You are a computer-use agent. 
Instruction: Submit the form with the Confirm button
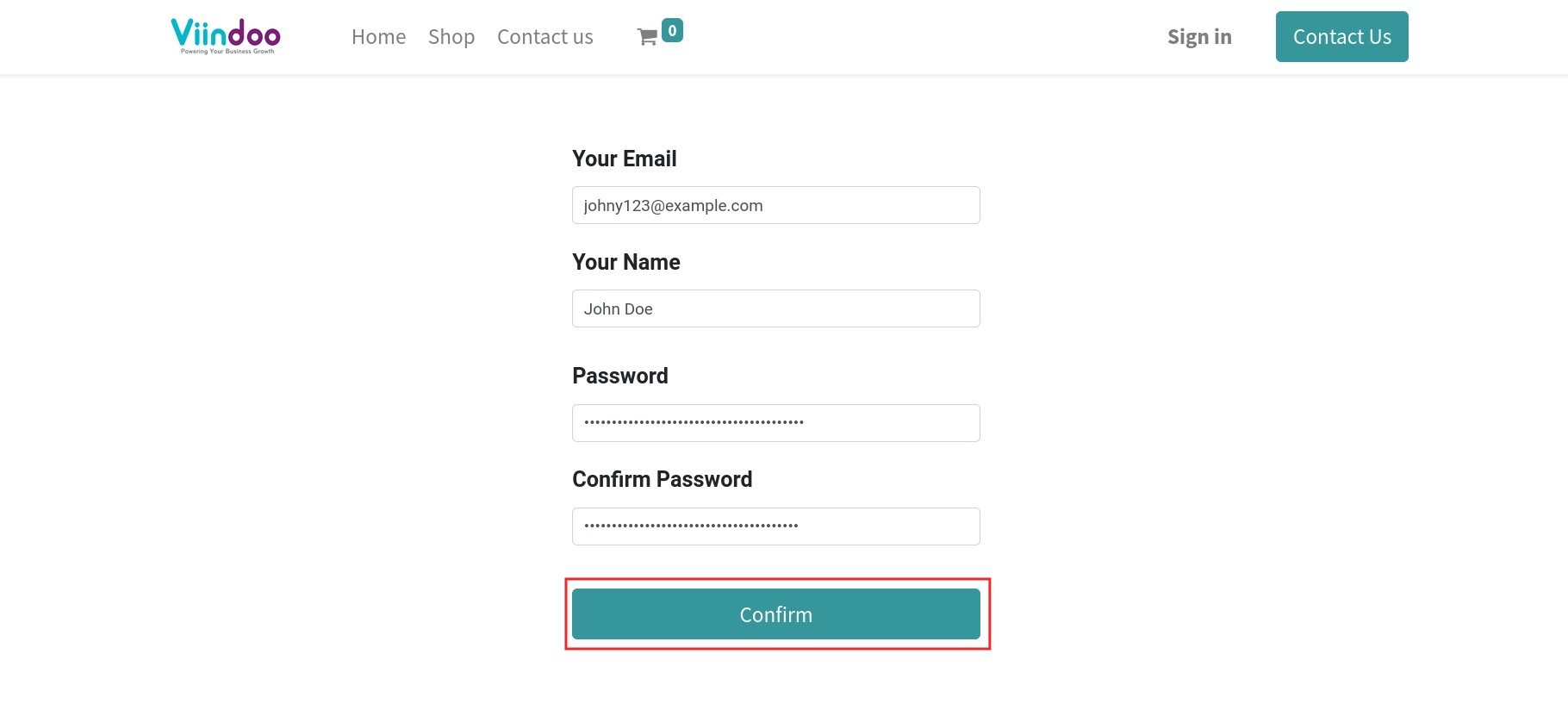click(775, 614)
